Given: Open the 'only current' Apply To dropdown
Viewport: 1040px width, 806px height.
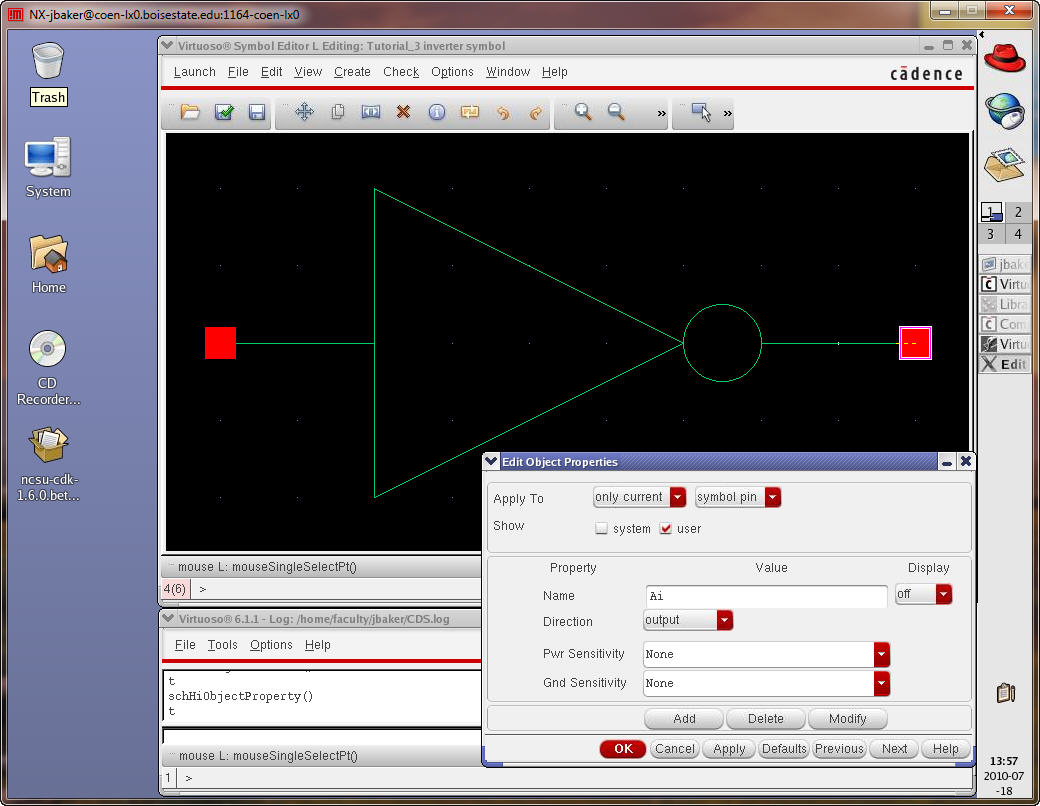Looking at the screenshot, I should pos(639,497).
